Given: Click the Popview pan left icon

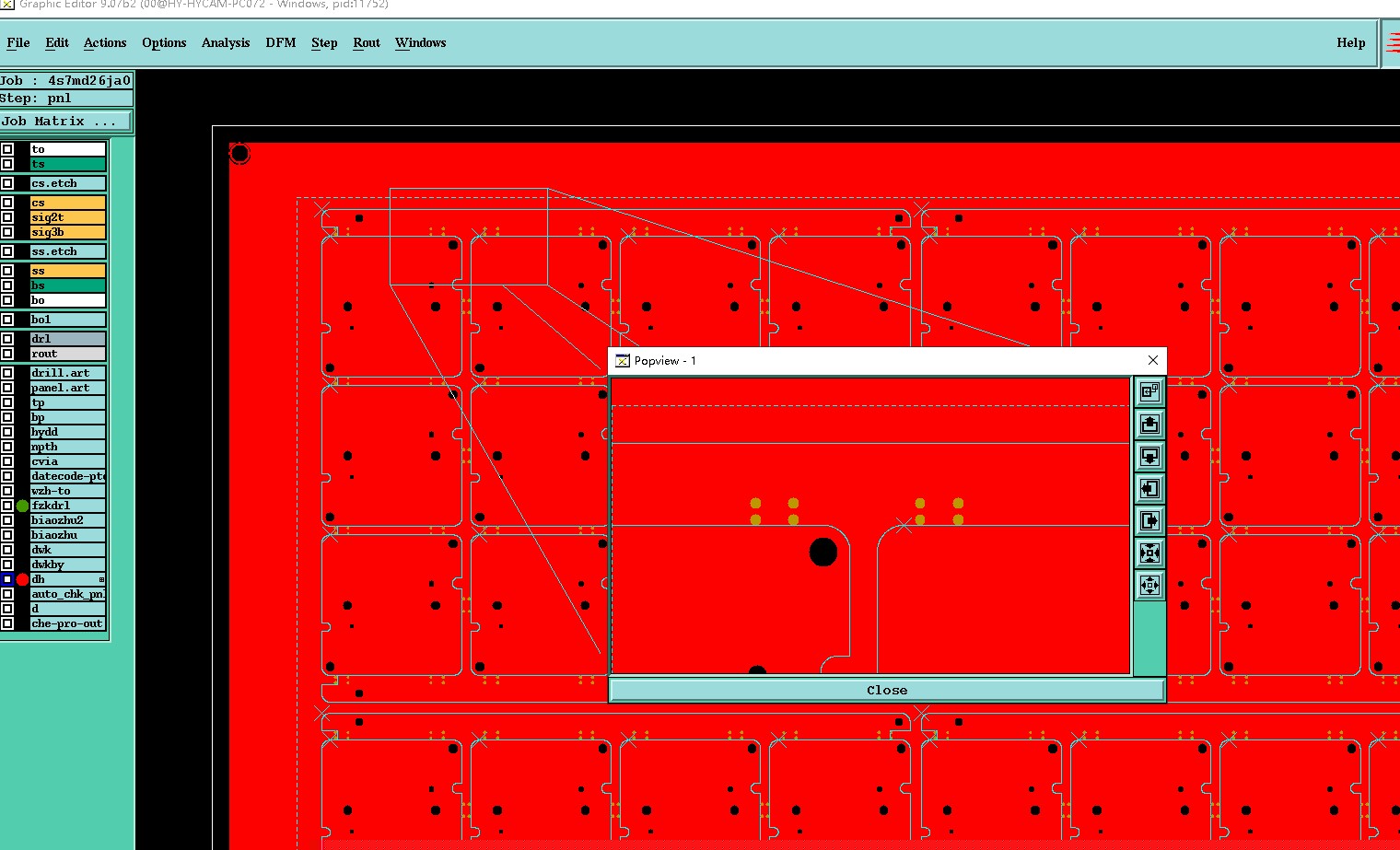Looking at the screenshot, I should (1149, 488).
